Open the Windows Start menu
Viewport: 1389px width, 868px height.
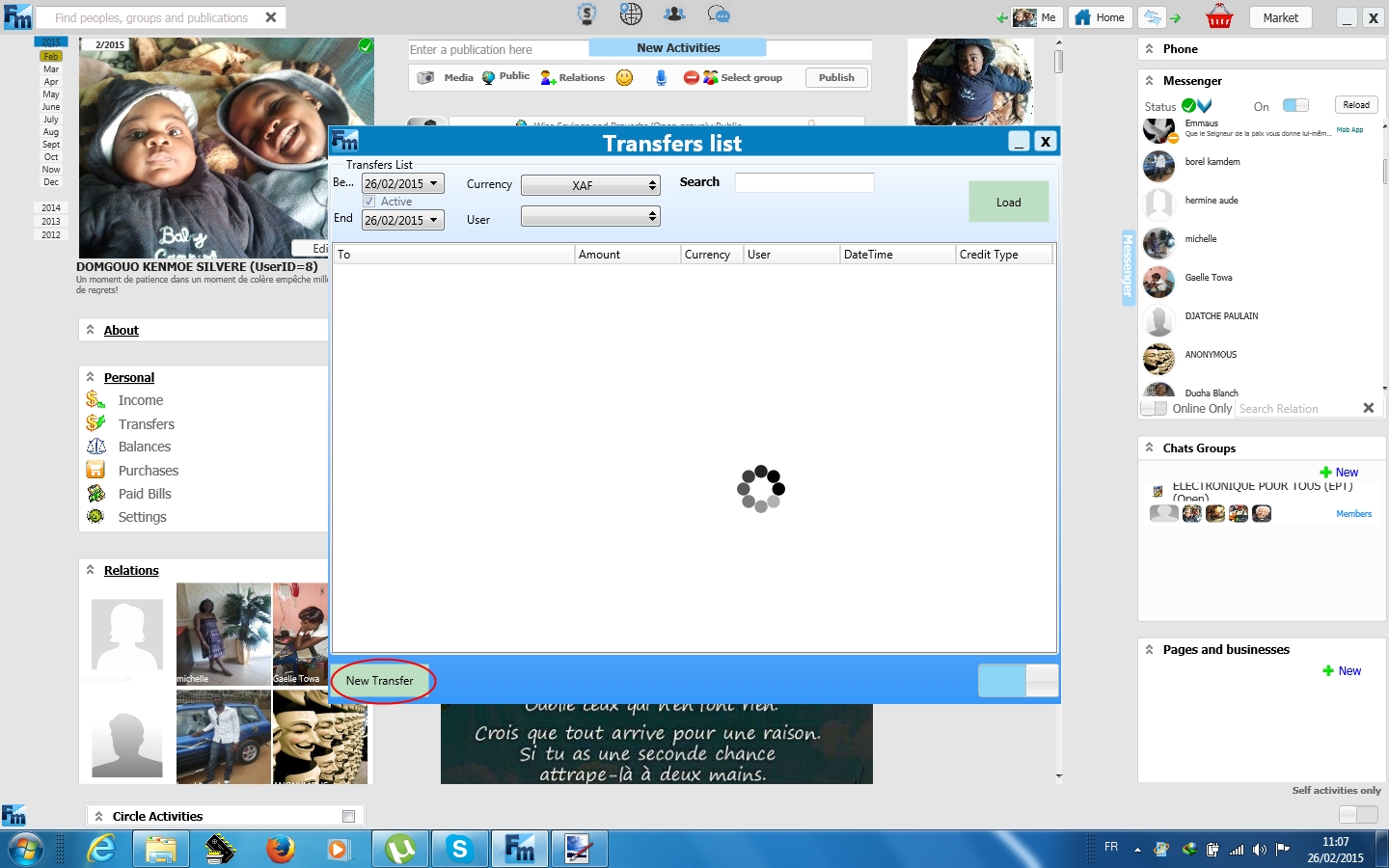pos(25,850)
